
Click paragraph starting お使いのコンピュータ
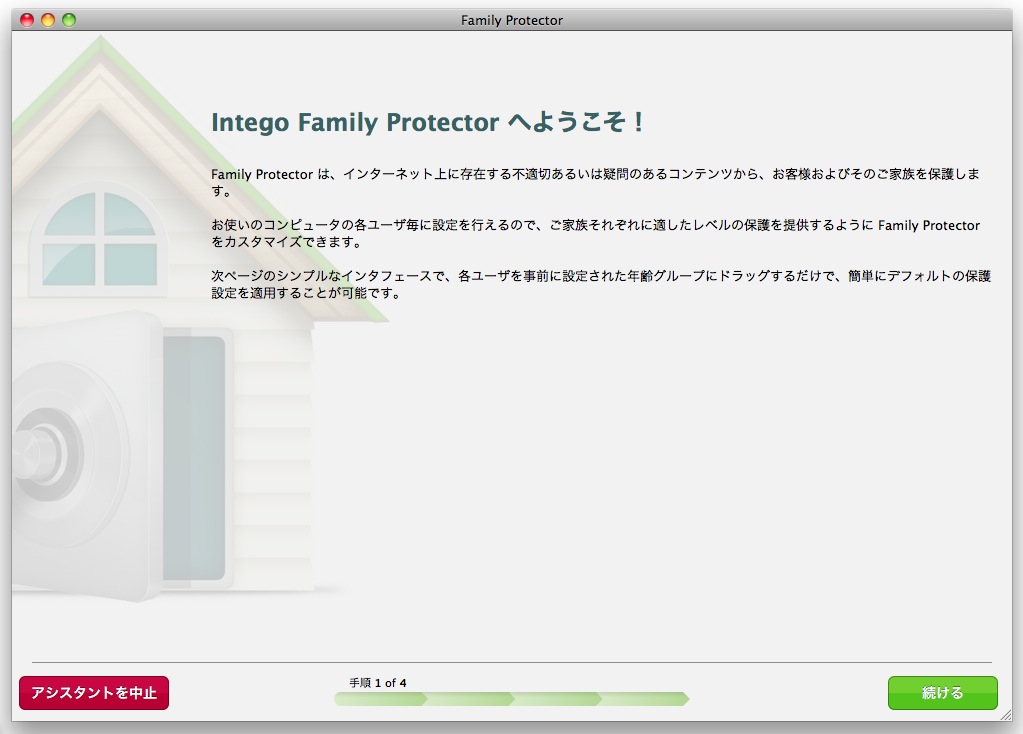pos(595,234)
